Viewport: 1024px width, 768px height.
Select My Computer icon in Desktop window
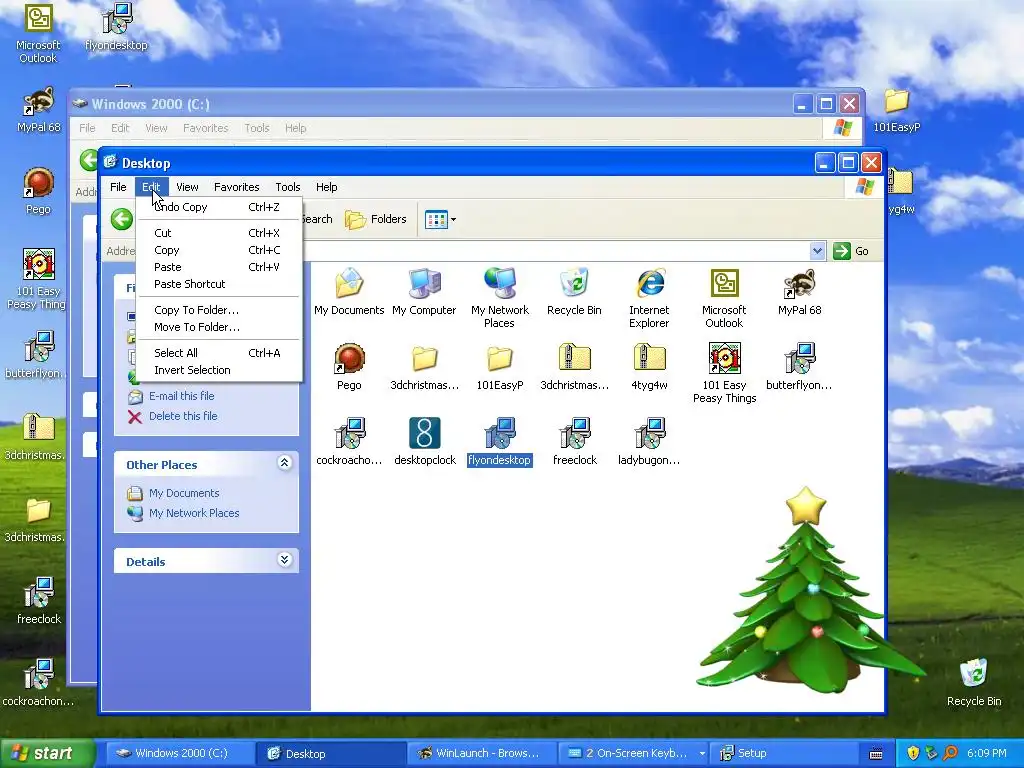(424, 291)
